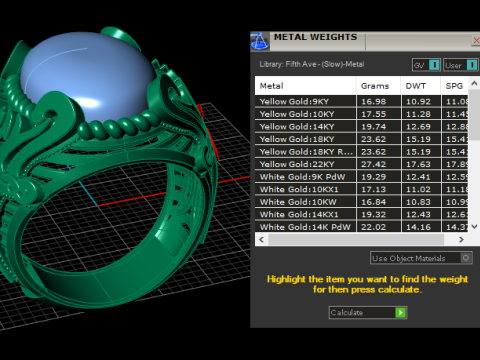Click the 17.63 DWT cell
480x360 pixels.
pos(421,164)
